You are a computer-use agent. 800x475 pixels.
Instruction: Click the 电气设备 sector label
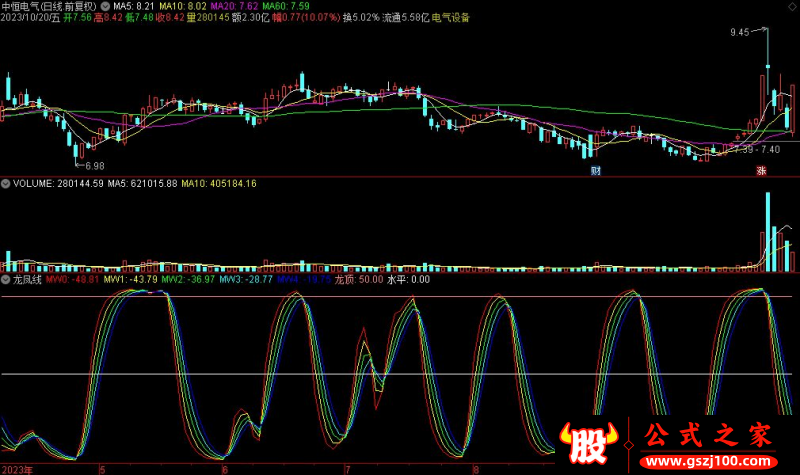point(451,18)
